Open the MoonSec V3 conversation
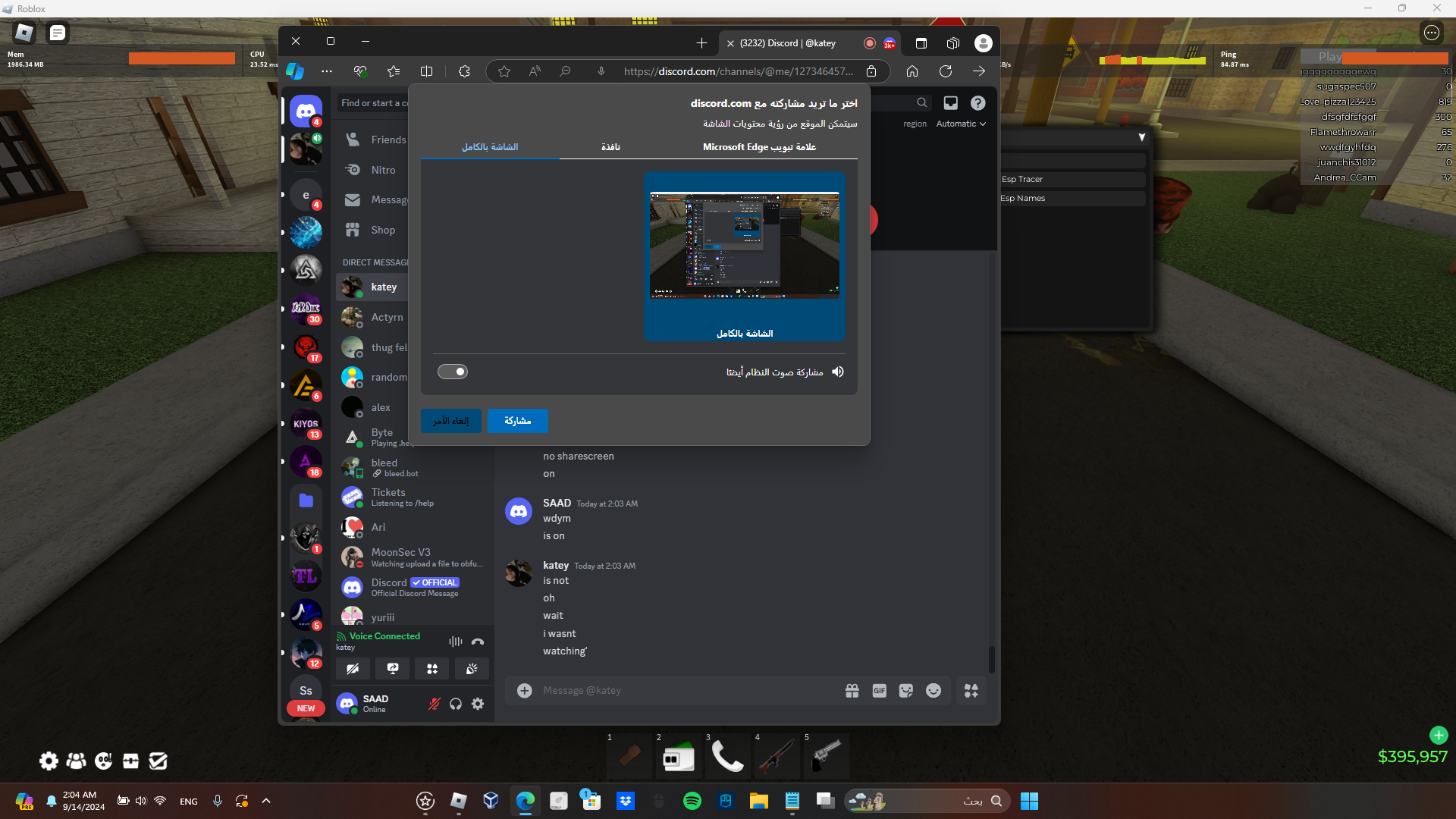This screenshot has height=819, width=1456. (x=413, y=557)
